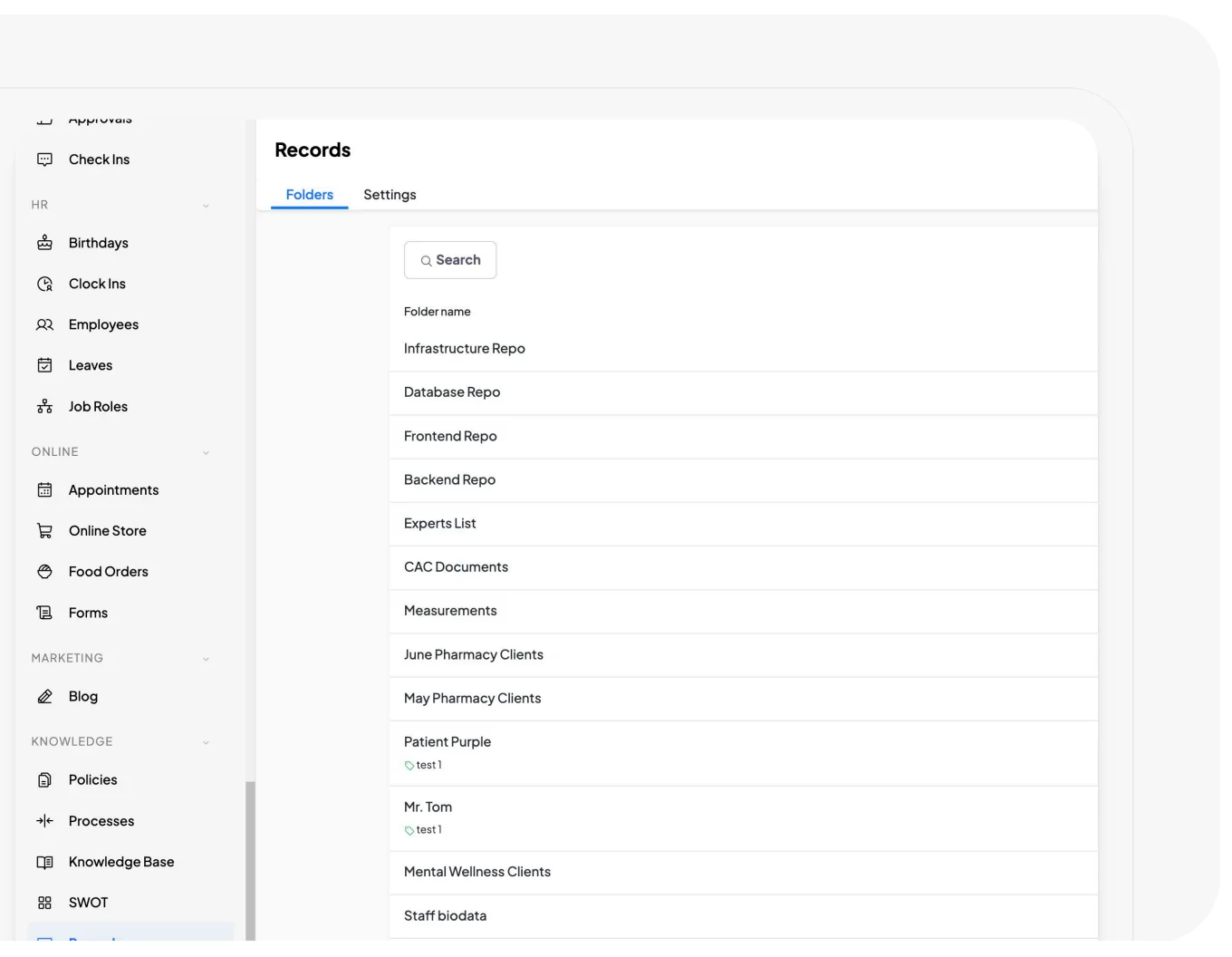1232x957 pixels.
Task: Click the Food Orders icon
Action: 44,572
